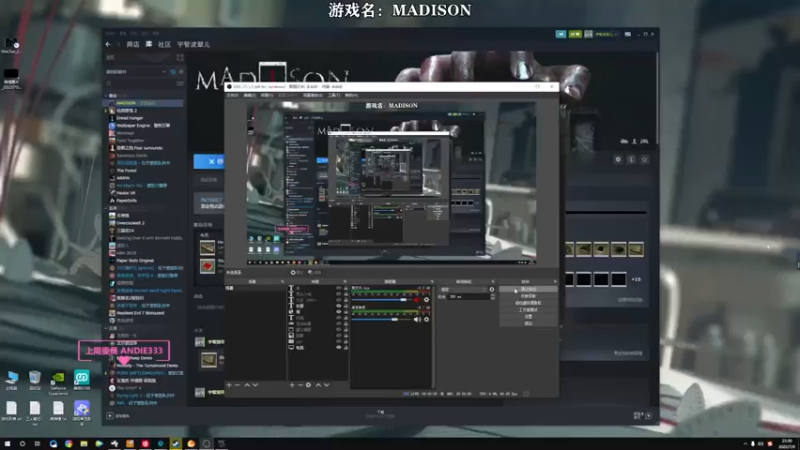Open desktop audio settings gear in OBS mixer
The width and height of the screenshot is (800, 450).
click(x=427, y=319)
